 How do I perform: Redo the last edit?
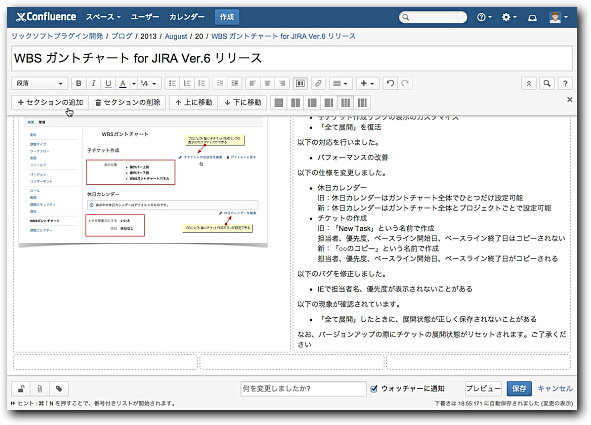[405, 83]
